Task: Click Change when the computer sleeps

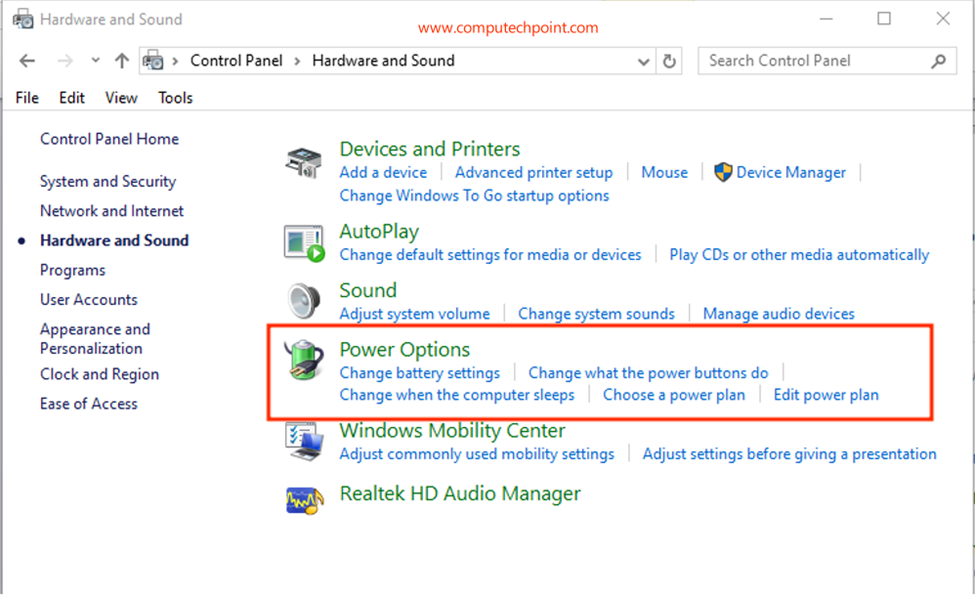Action: coord(456,395)
